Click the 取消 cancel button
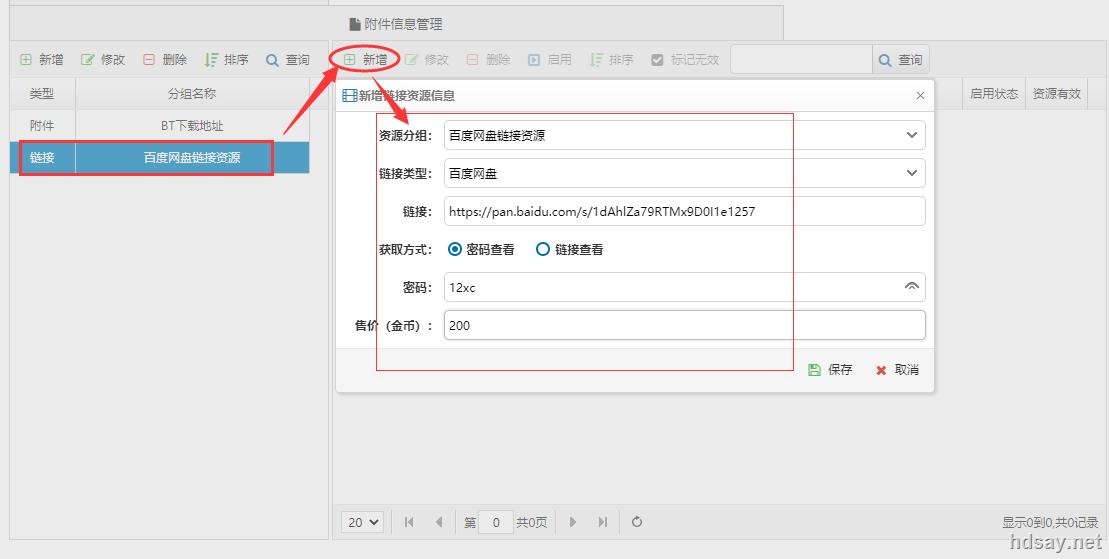 897,370
